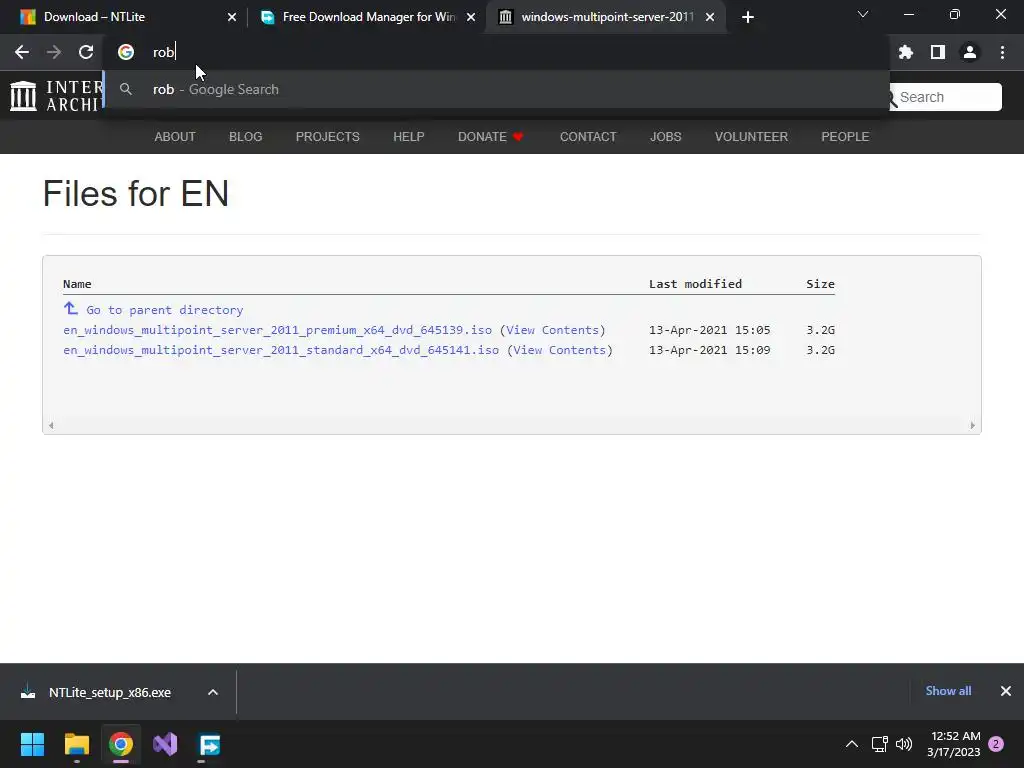Open Chrome extensions puzzle icon

pyautogui.click(x=905, y=52)
